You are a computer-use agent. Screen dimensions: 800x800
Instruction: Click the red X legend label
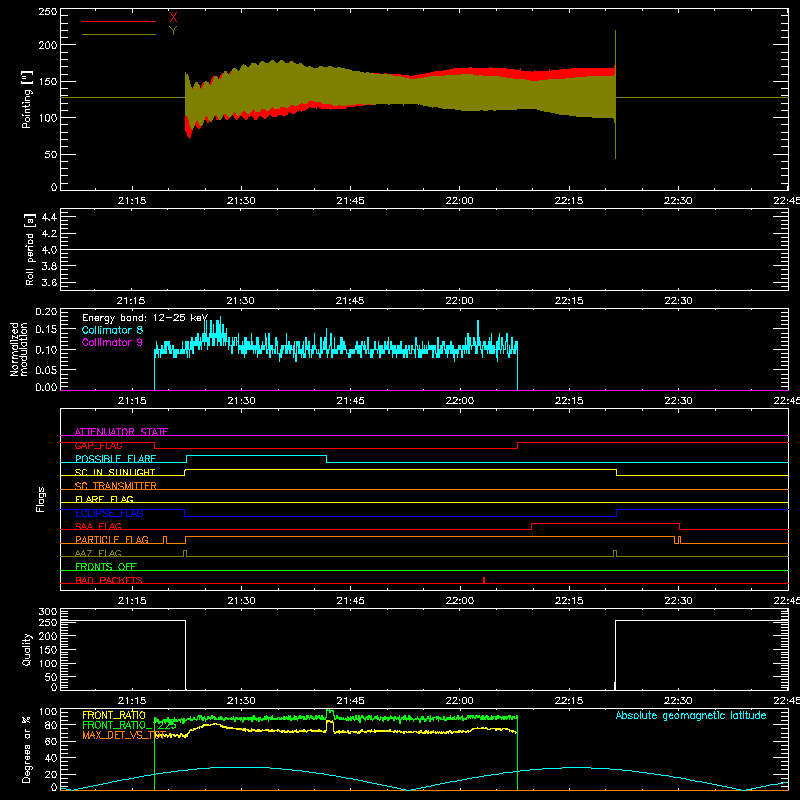click(173, 18)
